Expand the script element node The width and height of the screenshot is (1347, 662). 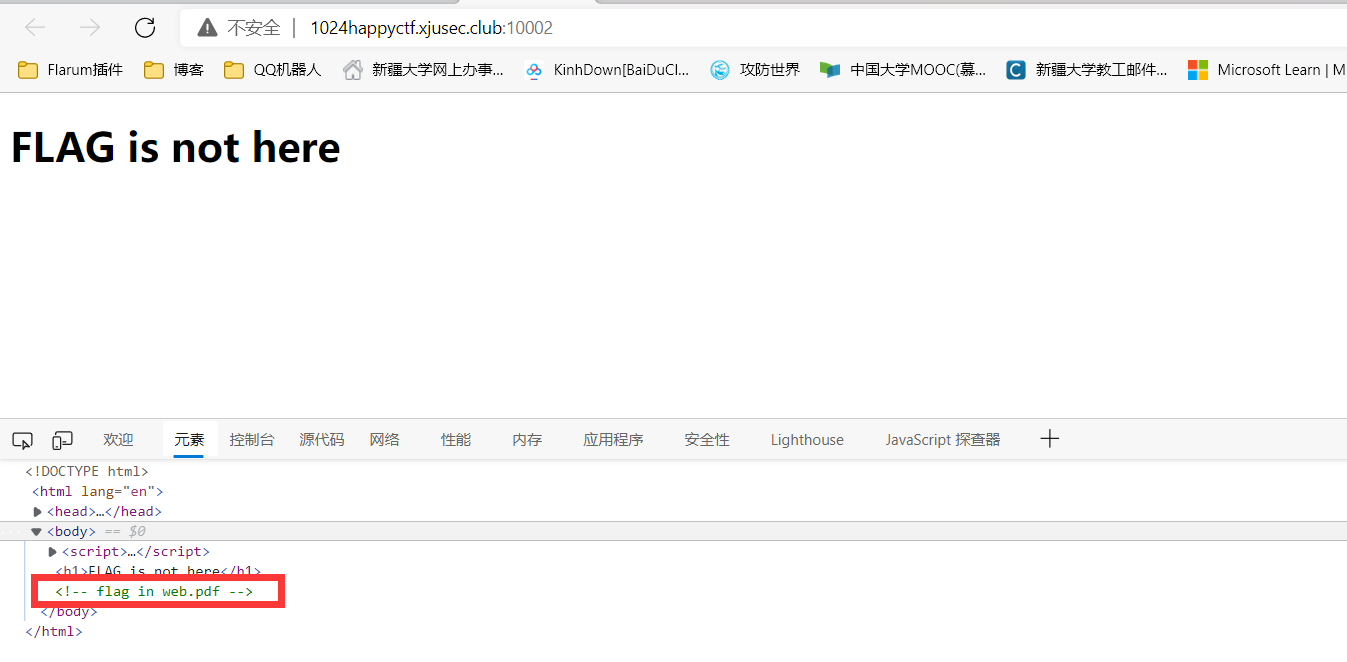click(x=53, y=552)
